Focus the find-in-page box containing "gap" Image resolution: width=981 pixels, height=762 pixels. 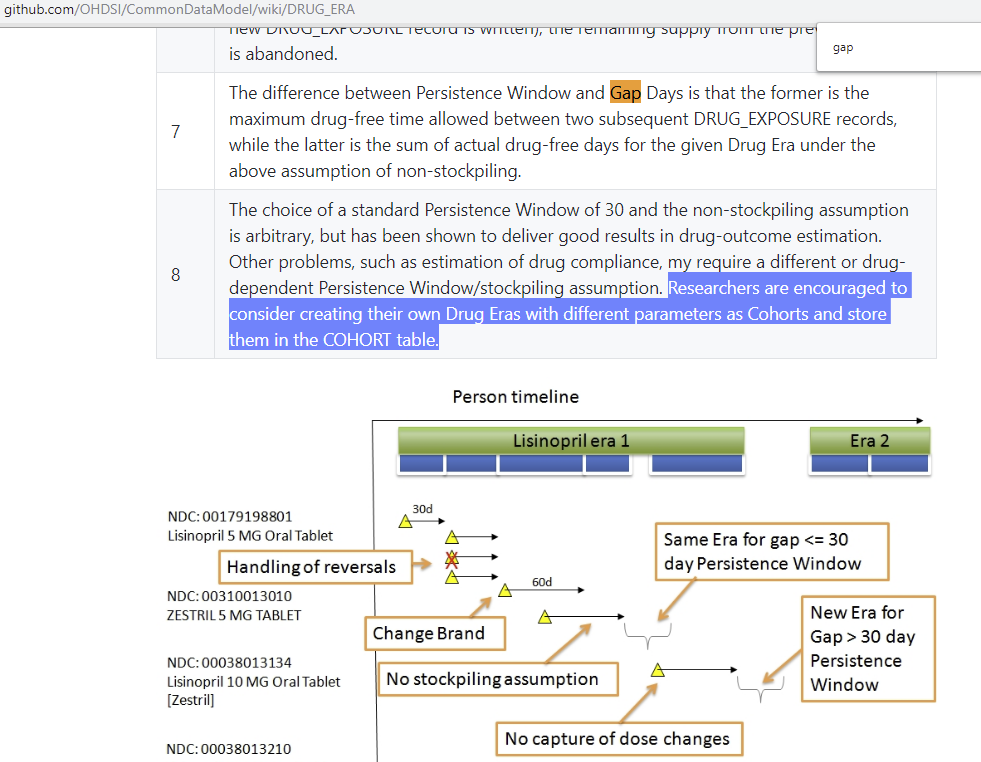899,48
